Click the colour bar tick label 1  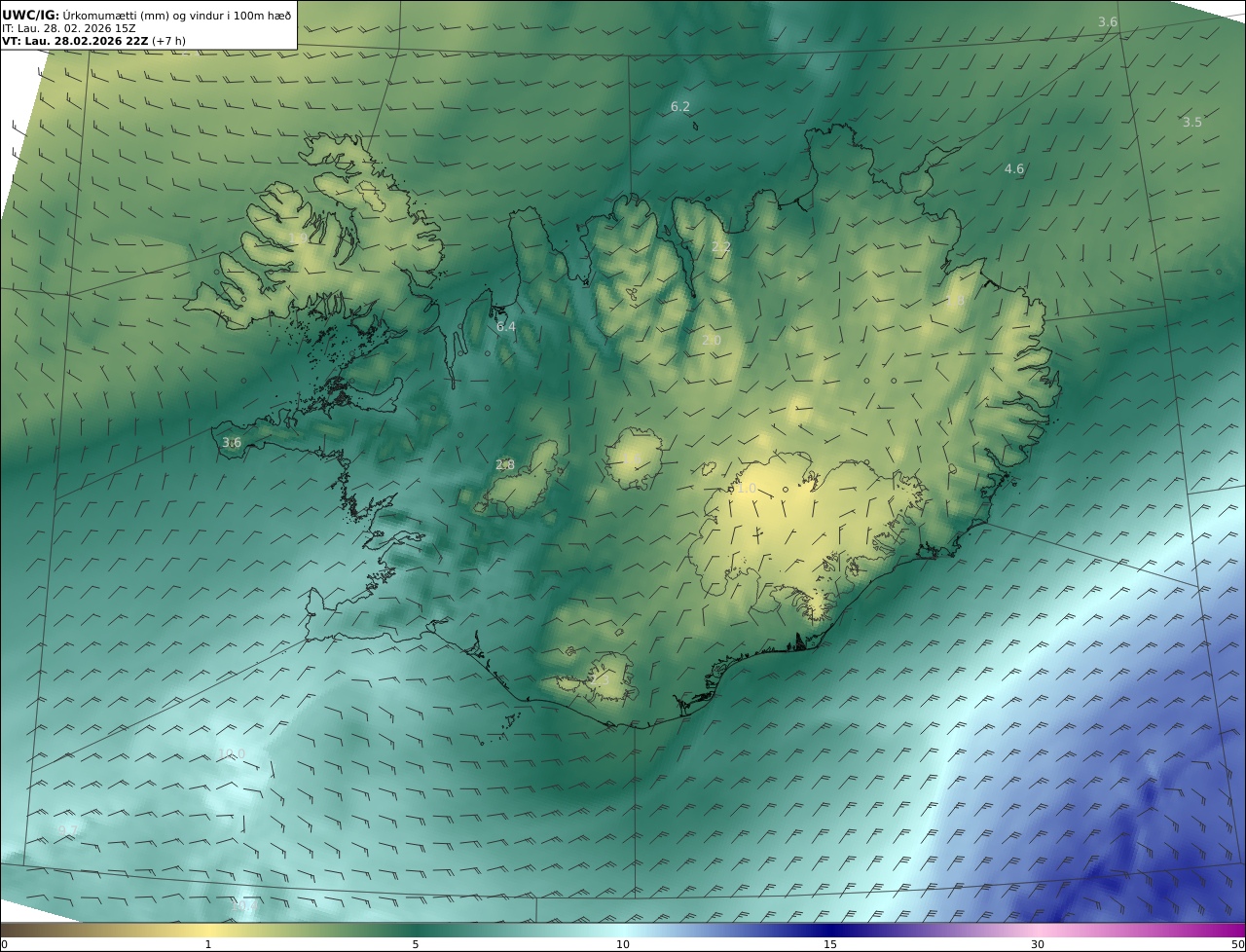208,944
